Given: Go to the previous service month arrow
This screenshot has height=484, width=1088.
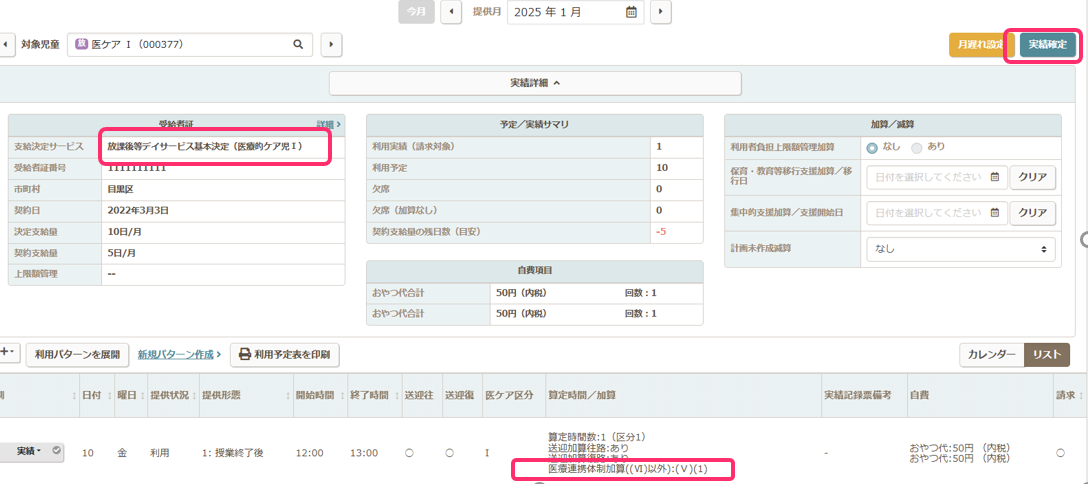Looking at the screenshot, I should click(451, 12).
